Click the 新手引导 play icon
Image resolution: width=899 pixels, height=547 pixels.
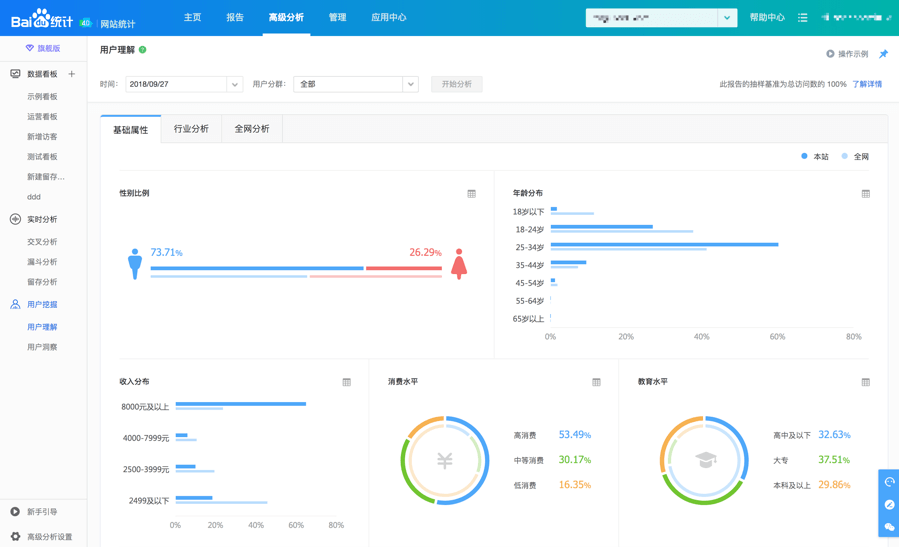[15, 511]
